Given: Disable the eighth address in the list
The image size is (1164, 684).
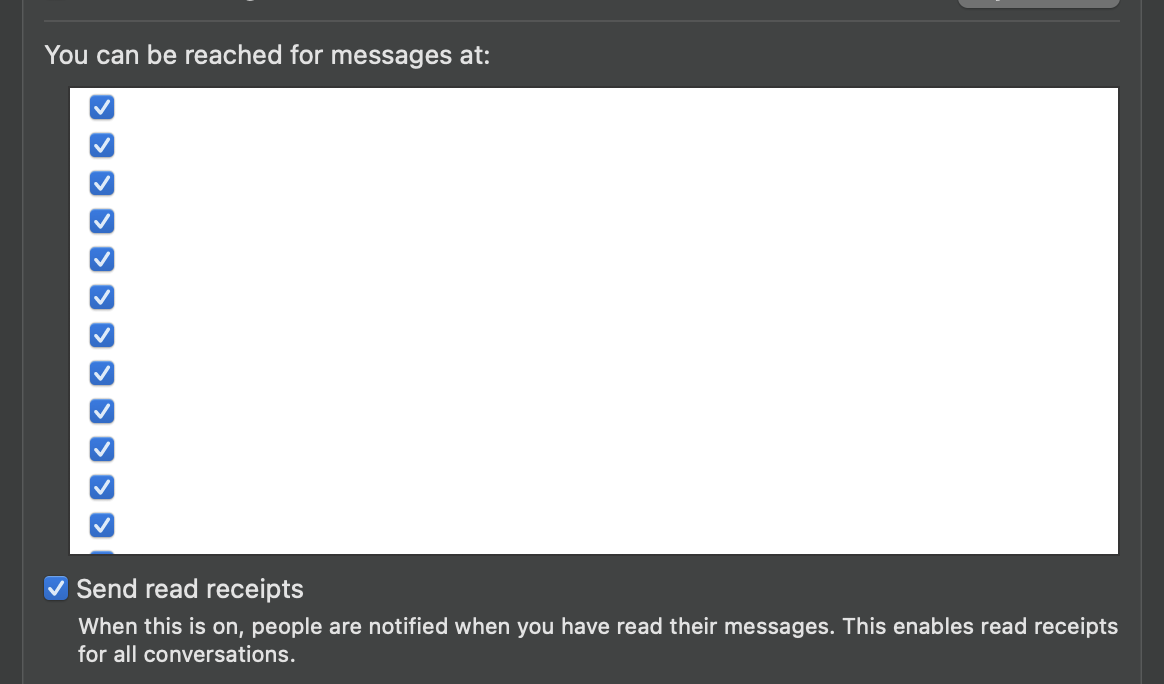Looking at the screenshot, I should [x=101, y=373].
